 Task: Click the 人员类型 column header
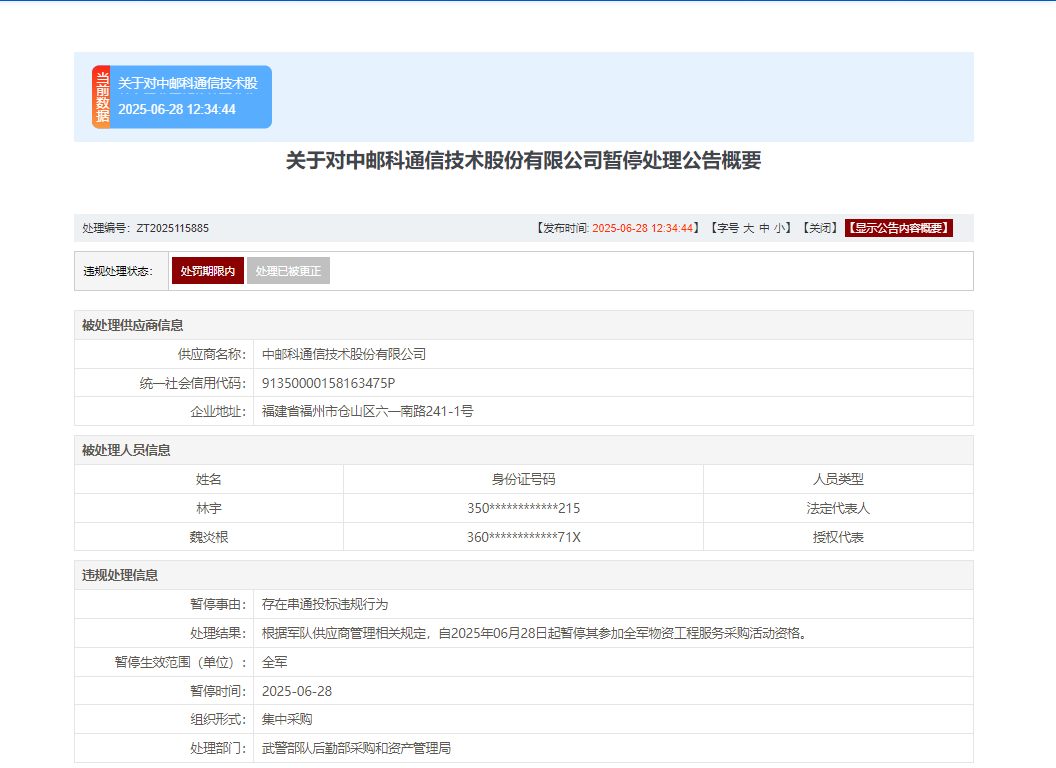(x=838, y=480)
